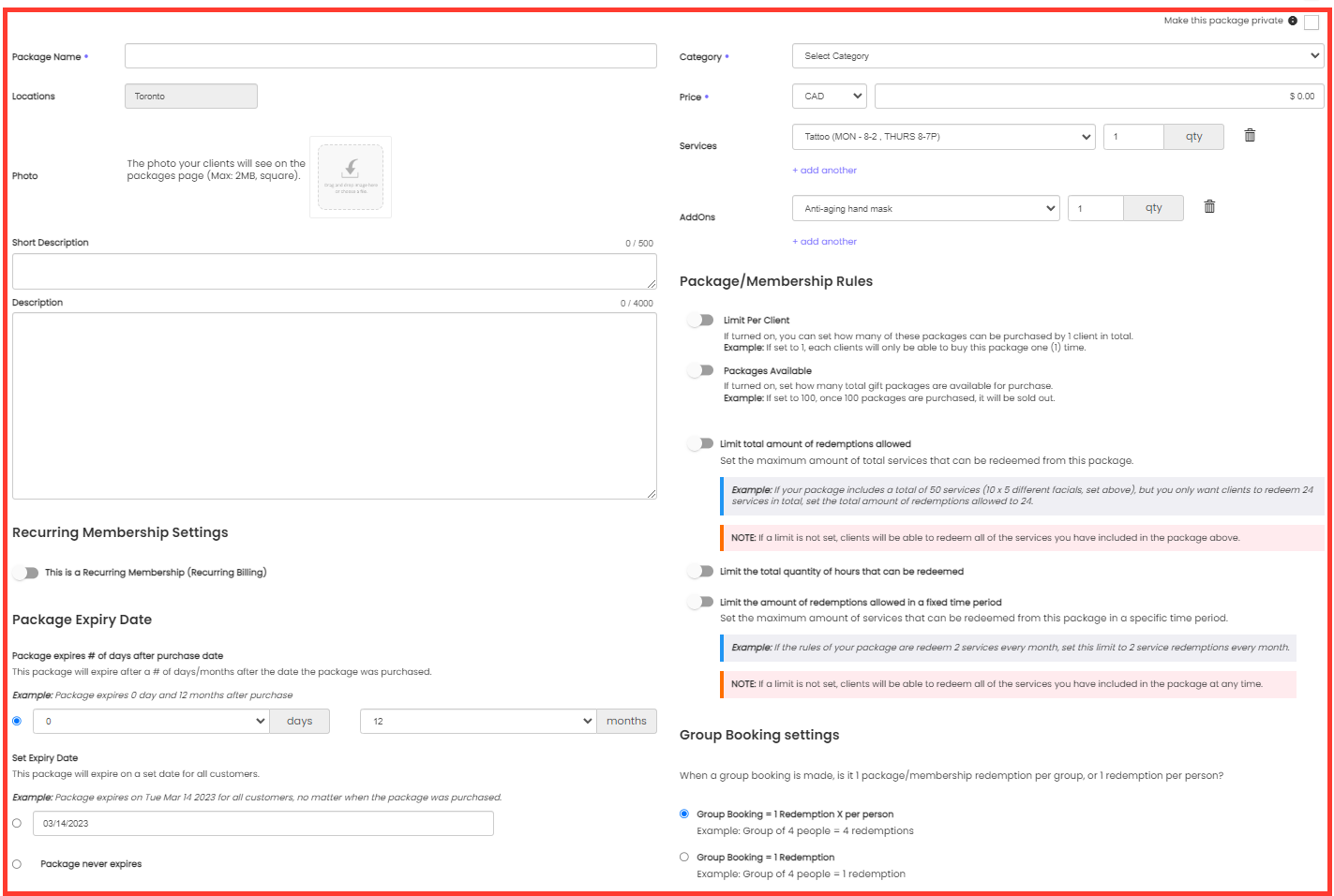Toggle Recurring Membership billing on
The width and height of the screenshot is (1334, 896).
point(26,573)
